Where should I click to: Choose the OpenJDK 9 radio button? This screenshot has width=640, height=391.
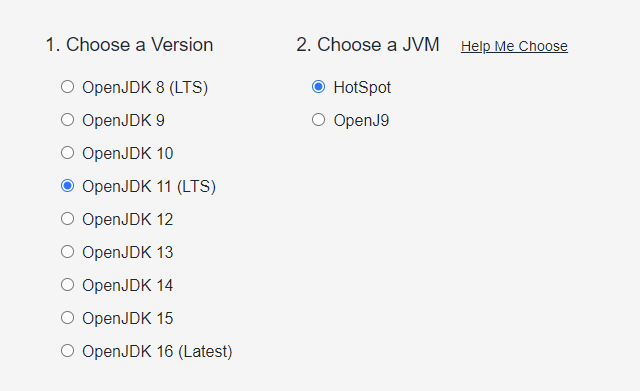point(67,120)
